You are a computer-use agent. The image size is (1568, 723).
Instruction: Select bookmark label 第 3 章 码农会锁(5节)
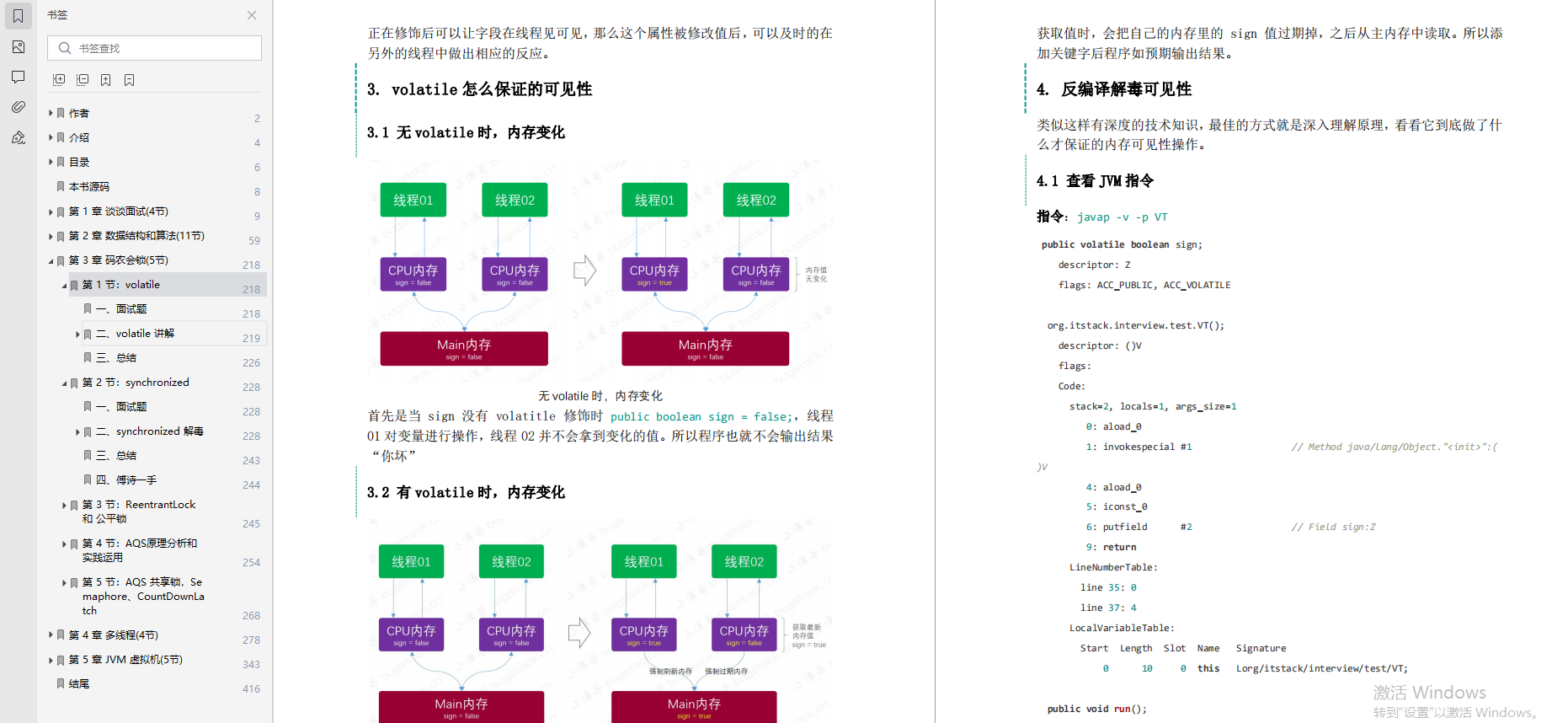tap(118, 260)
